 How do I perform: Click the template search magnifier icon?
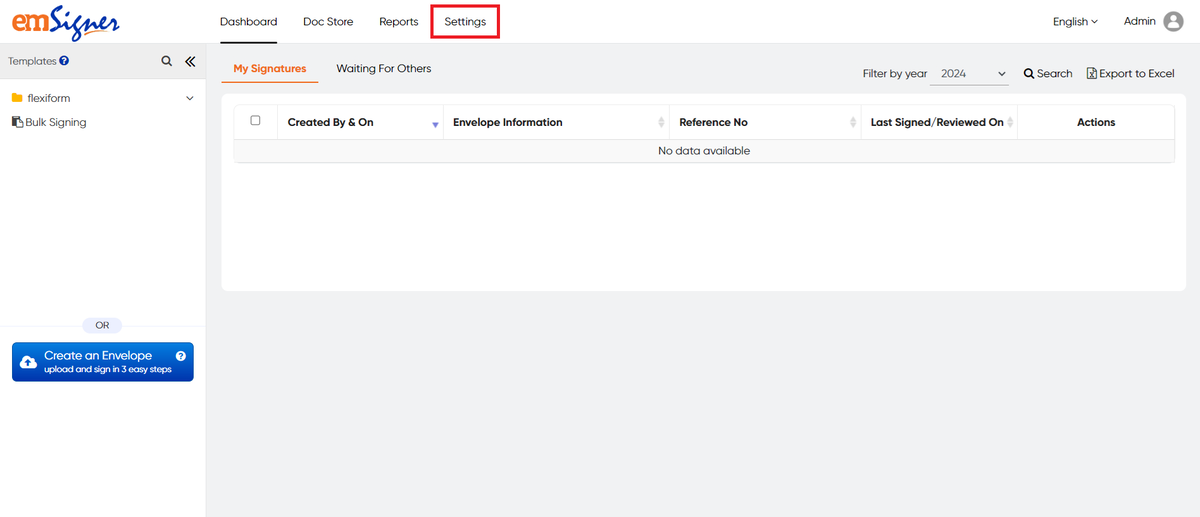(x=167, y=61)
